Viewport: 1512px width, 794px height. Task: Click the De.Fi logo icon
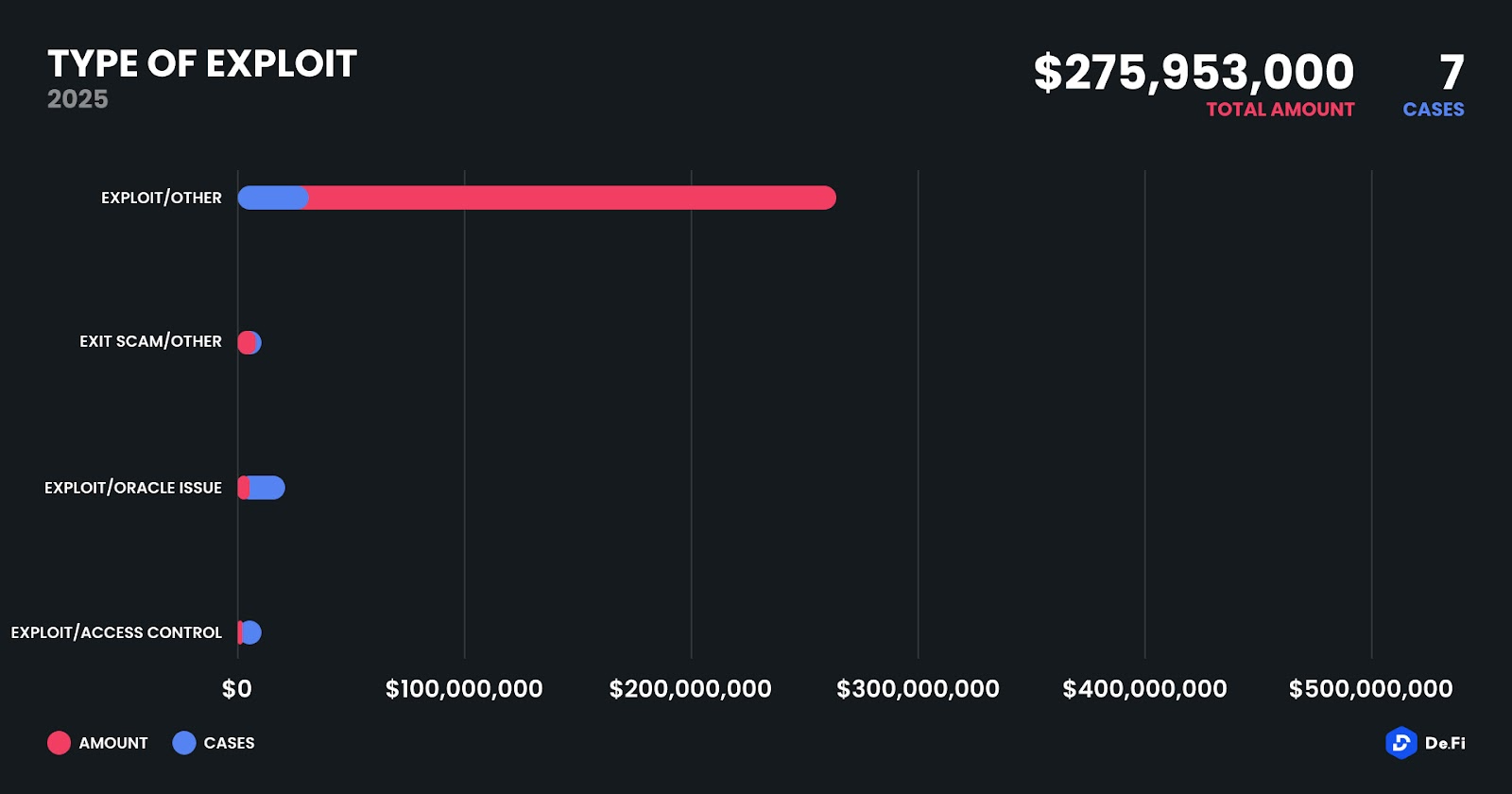1400,743
